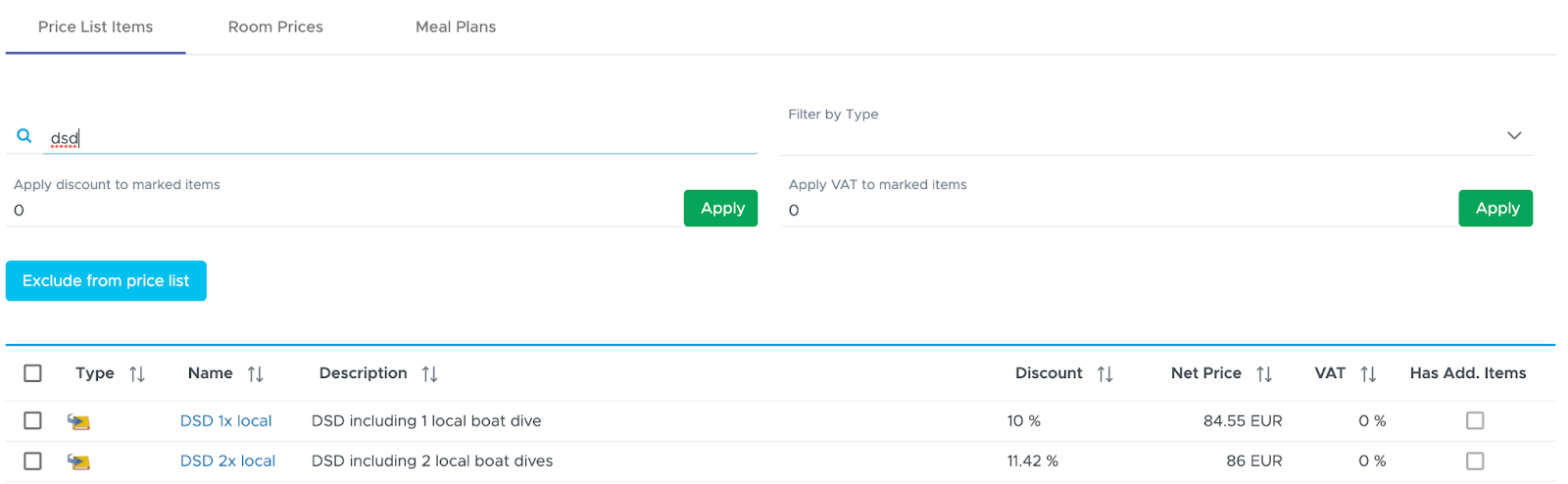Viewport: 1568px width, 484px height.
Task: Focus the Apply VAT input field
Action: [1119, 210]
